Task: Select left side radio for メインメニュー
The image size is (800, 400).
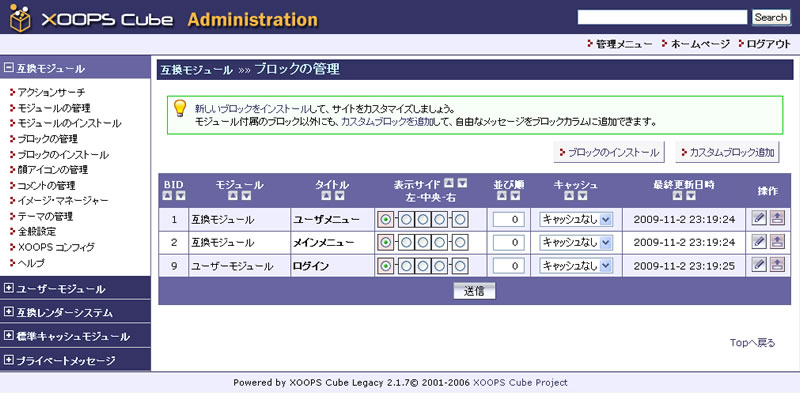Action: click(x=386, y=242)
